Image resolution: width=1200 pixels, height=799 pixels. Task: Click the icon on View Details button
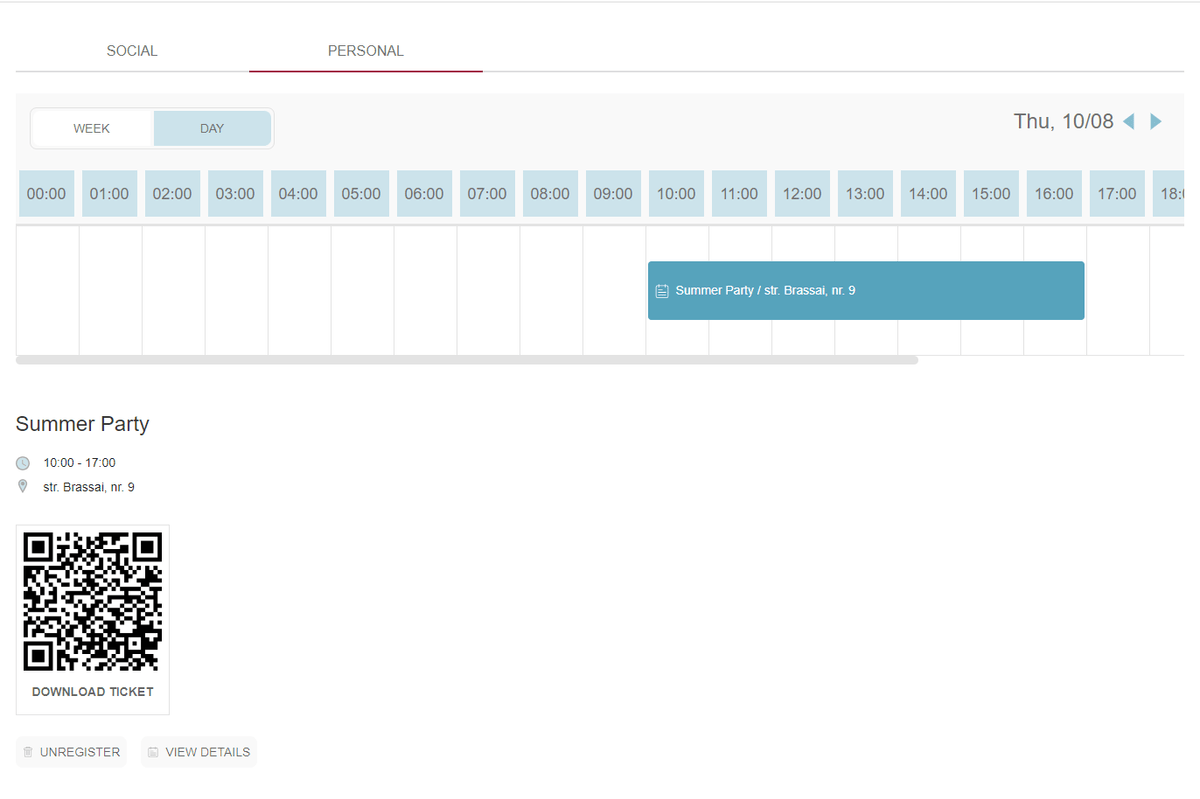153,752
